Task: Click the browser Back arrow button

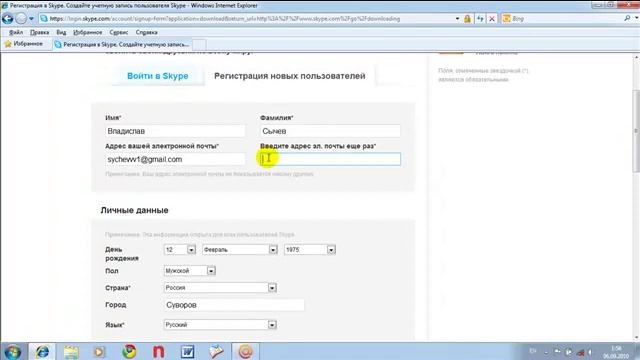Action: (x=8, y=18)
